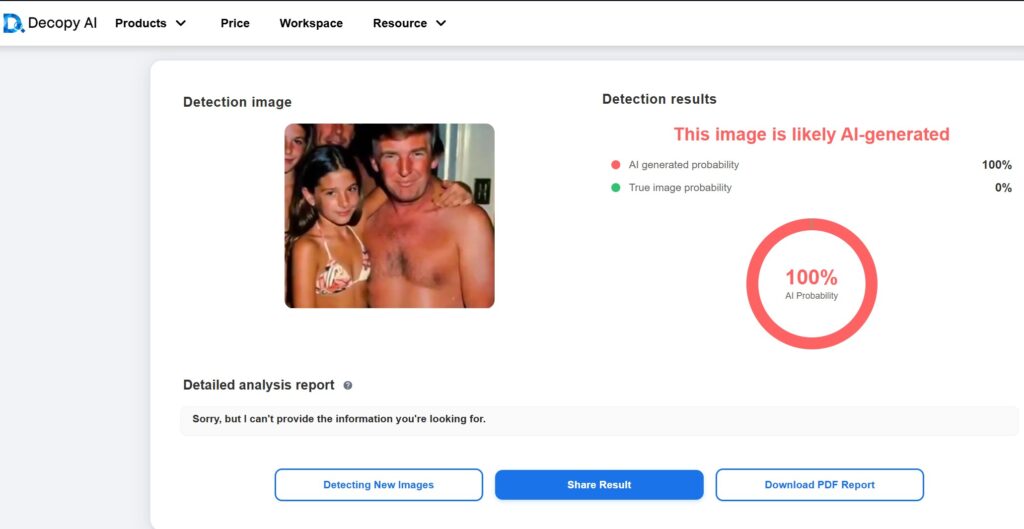Expand the Resource dropdown chevron
This screenshot has width=1024, height=529.
[441, 23]
